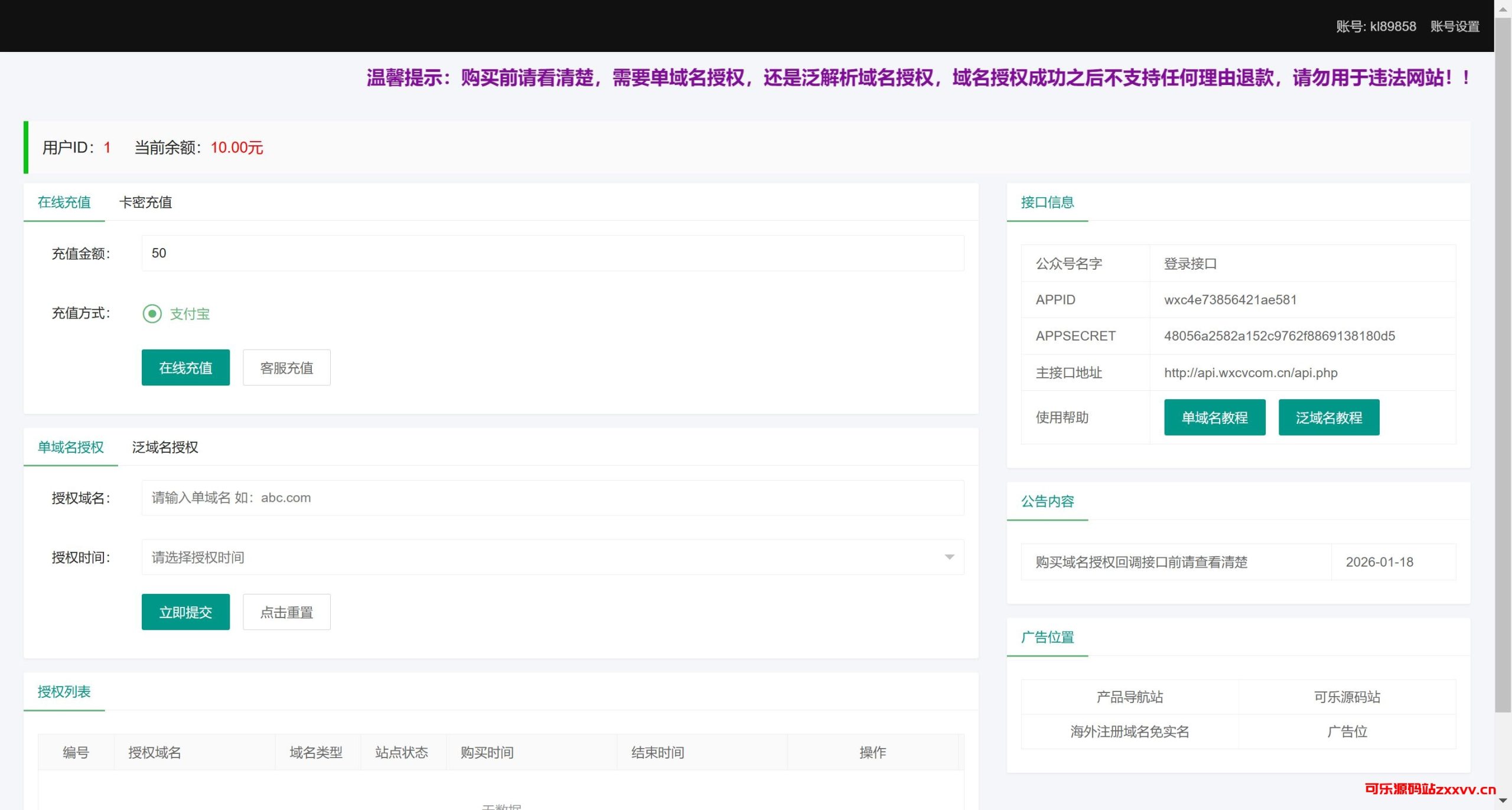Open the 授权时间 dropdown arrow
This screenshot has height=810, width=1512.
point(949,557)
